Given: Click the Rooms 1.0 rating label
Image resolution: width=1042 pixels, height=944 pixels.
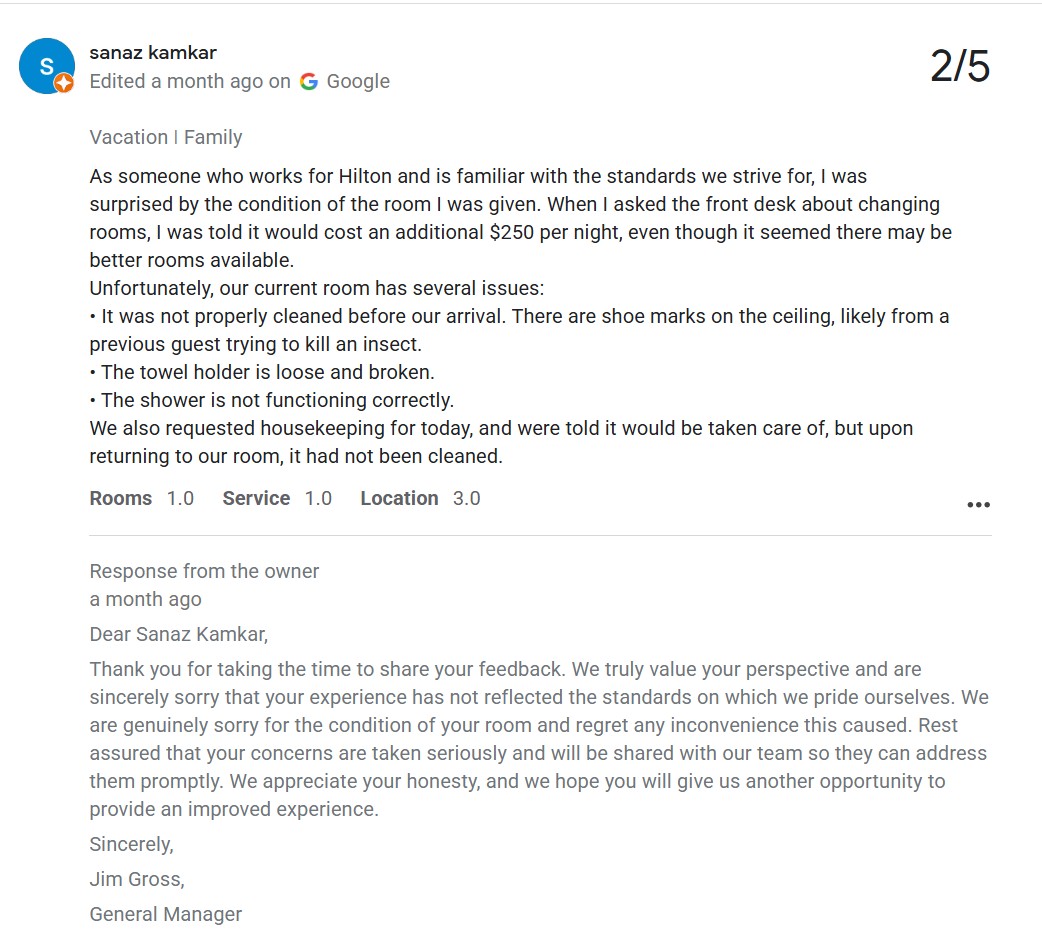Looking at the screenshot, I should coord(142,498).
